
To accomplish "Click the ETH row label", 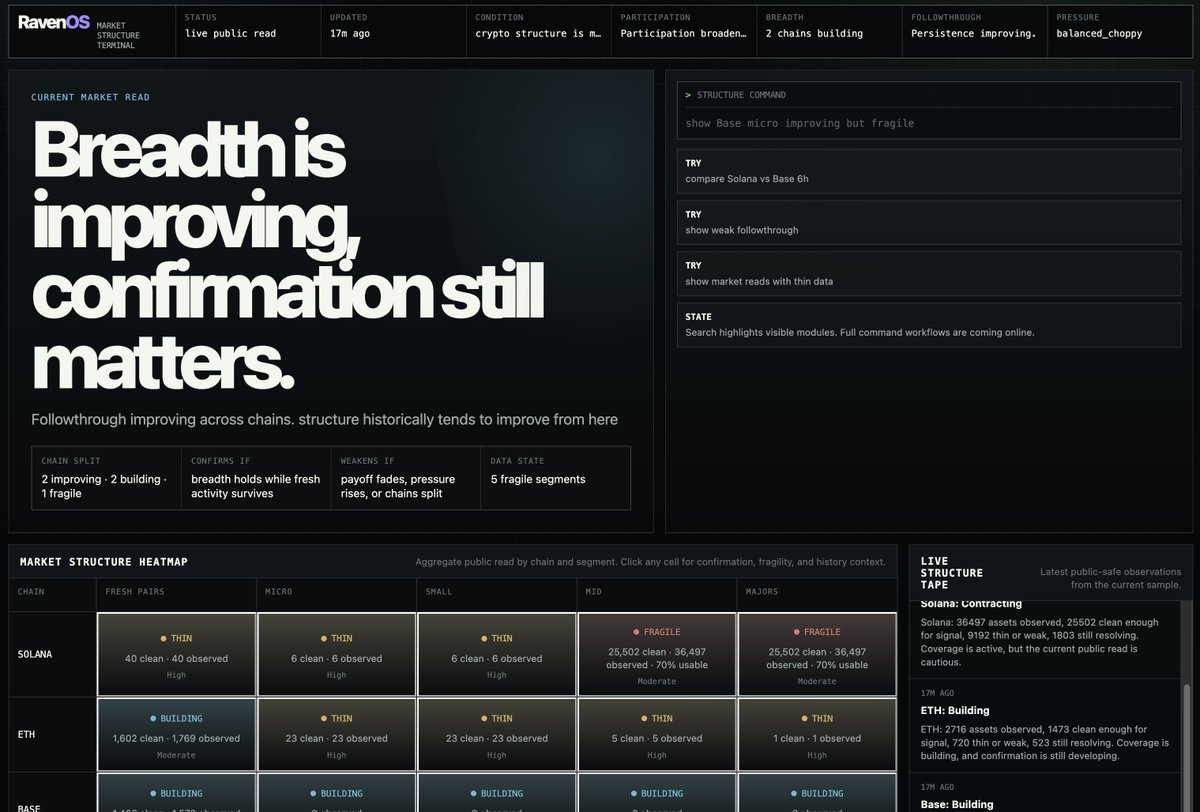I will [27, 734].
